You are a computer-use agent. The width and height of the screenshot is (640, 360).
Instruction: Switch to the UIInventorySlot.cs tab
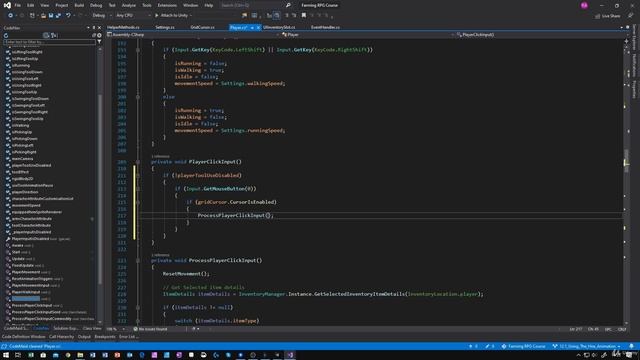pyautogui.click(x=279, y=27)
